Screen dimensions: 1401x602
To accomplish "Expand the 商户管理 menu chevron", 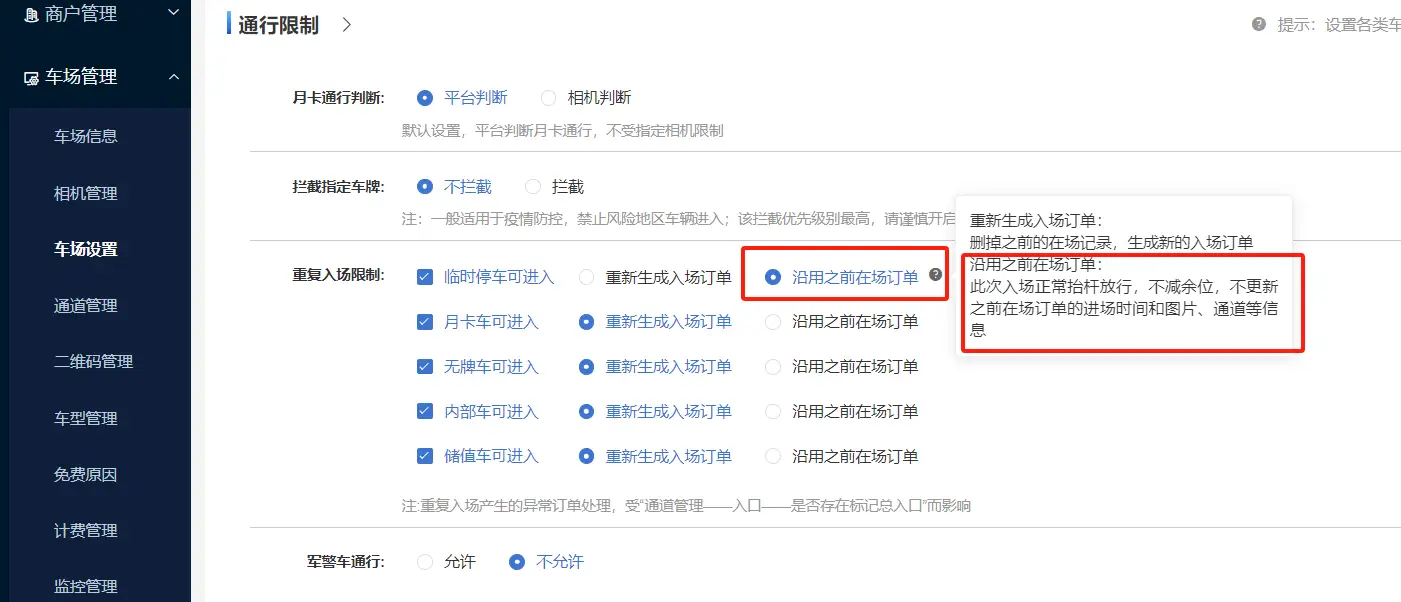I will pos(173,13).
